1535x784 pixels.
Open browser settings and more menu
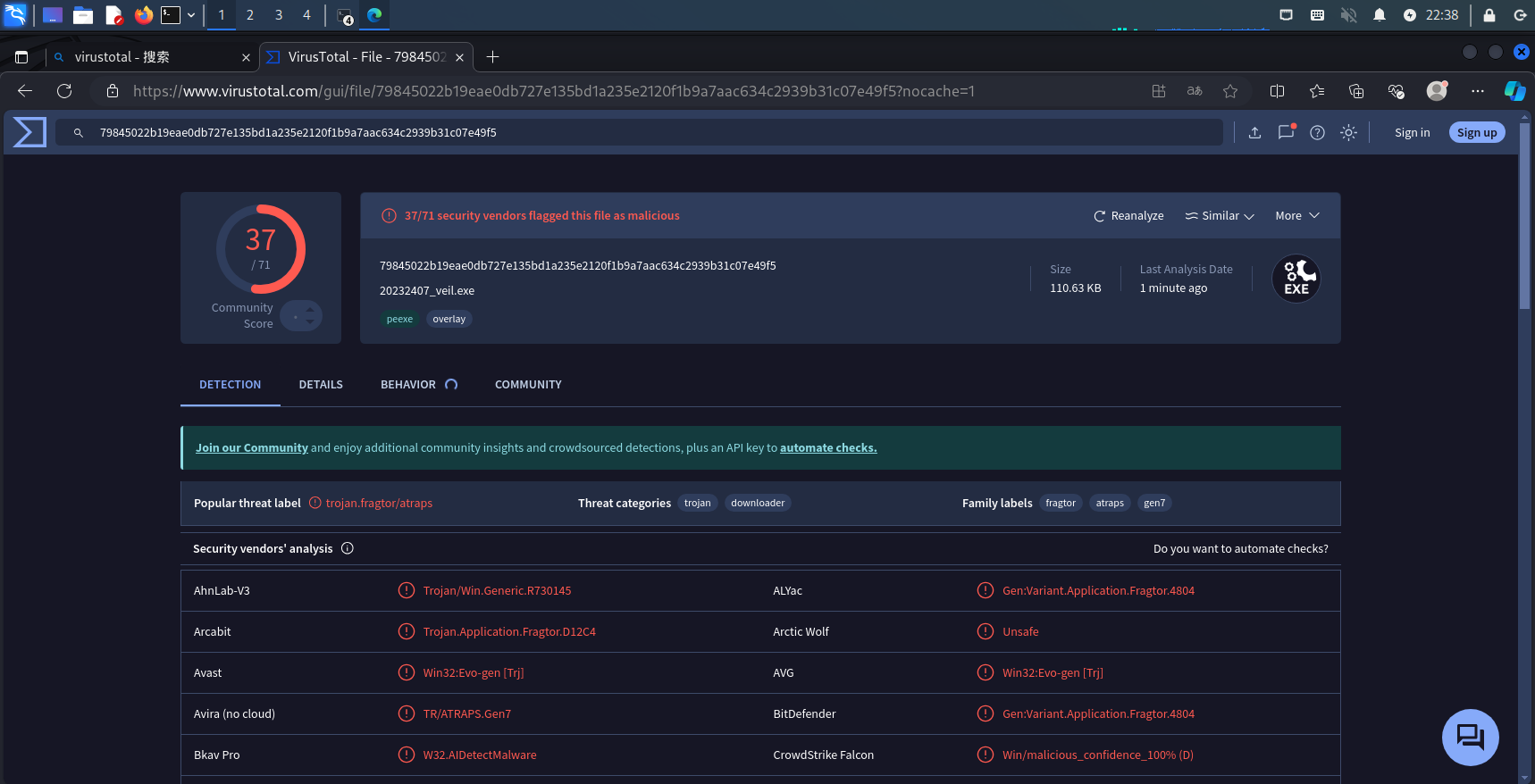click(x=1478, y=91)
